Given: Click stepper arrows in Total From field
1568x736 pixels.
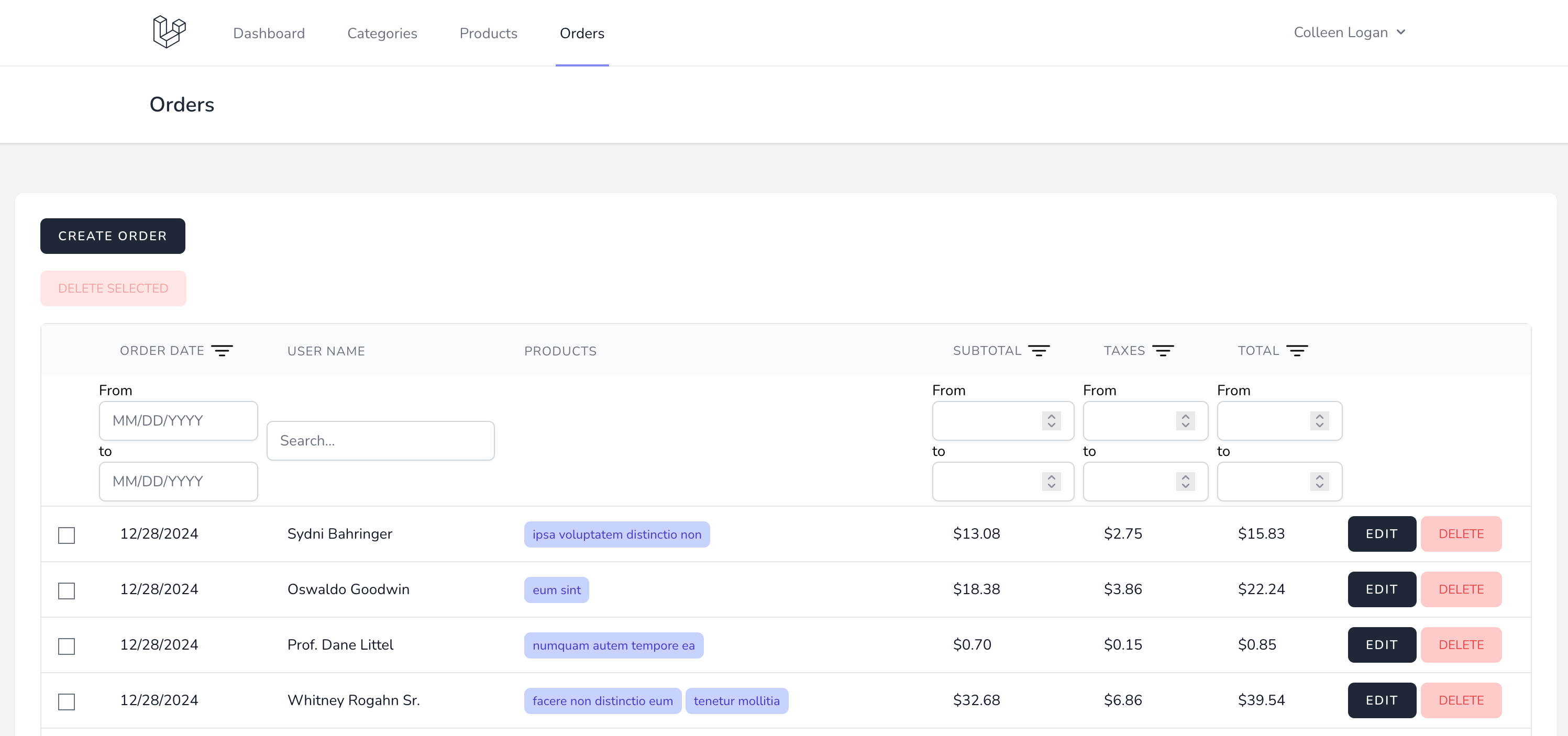Looking at the screenshot, I should [x=1319, y=421].
